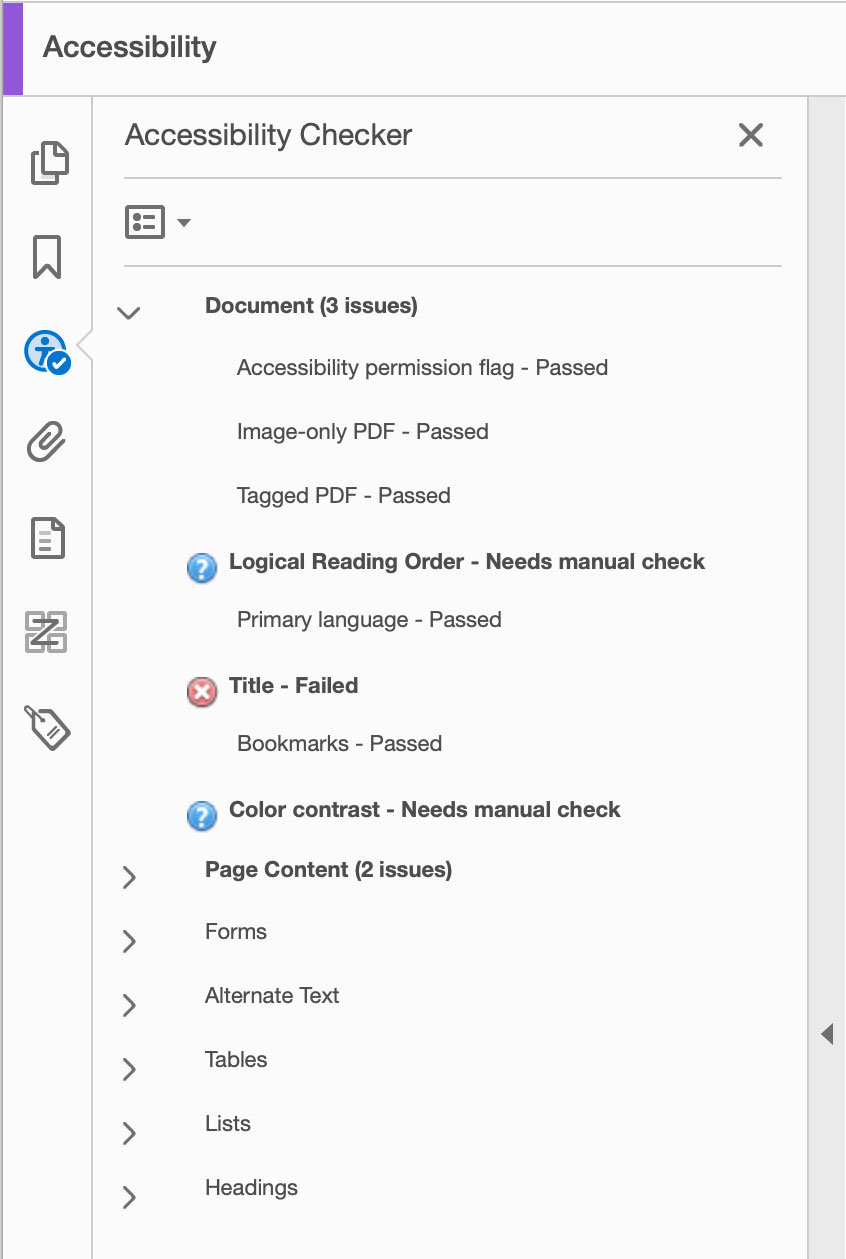Screen dimensions: 846x1259
Task: Collapse the Document (3 issues) section
Action: pyautogui.click(x=128, y=312)
